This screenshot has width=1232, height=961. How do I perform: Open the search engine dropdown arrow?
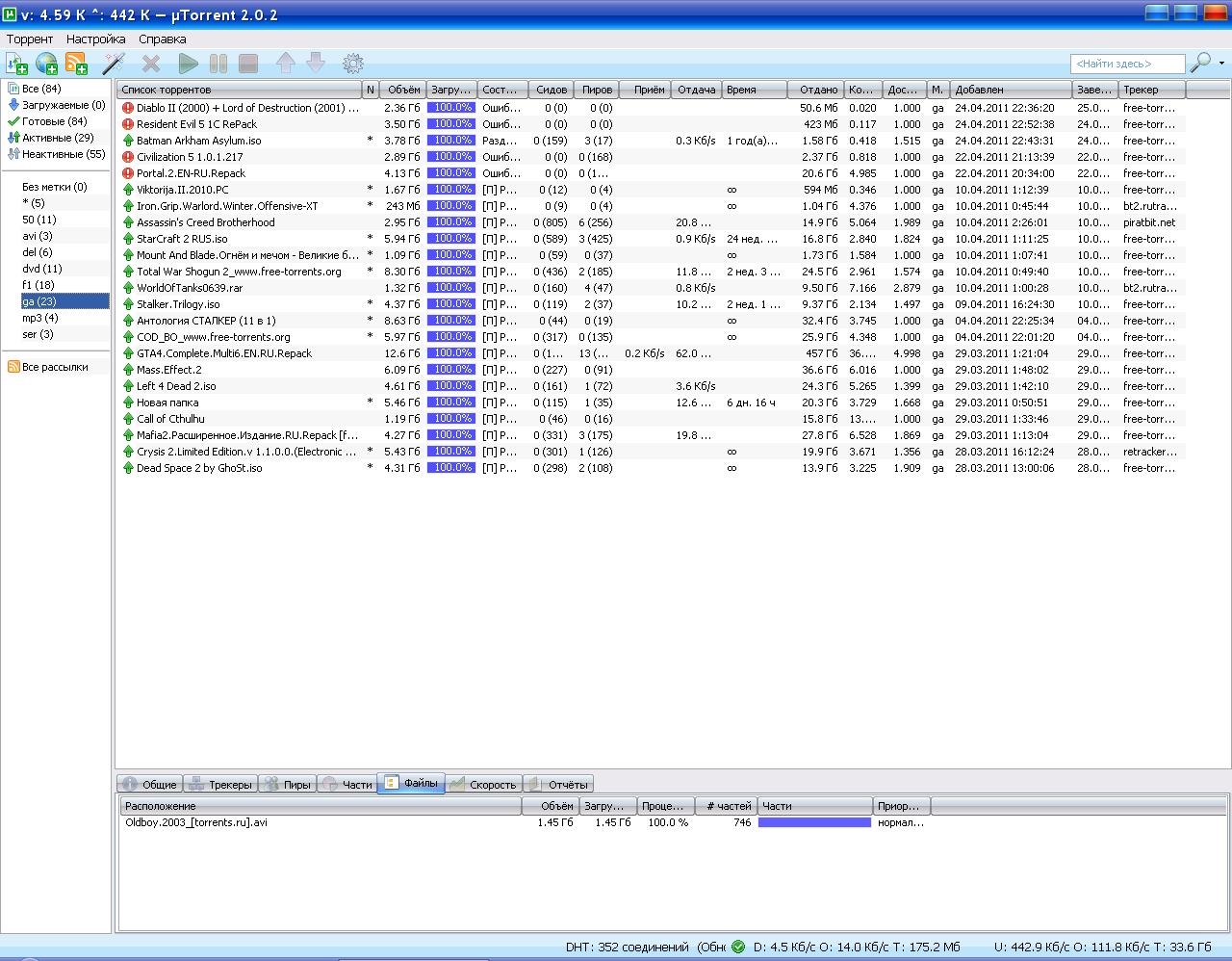point(1221,64)
